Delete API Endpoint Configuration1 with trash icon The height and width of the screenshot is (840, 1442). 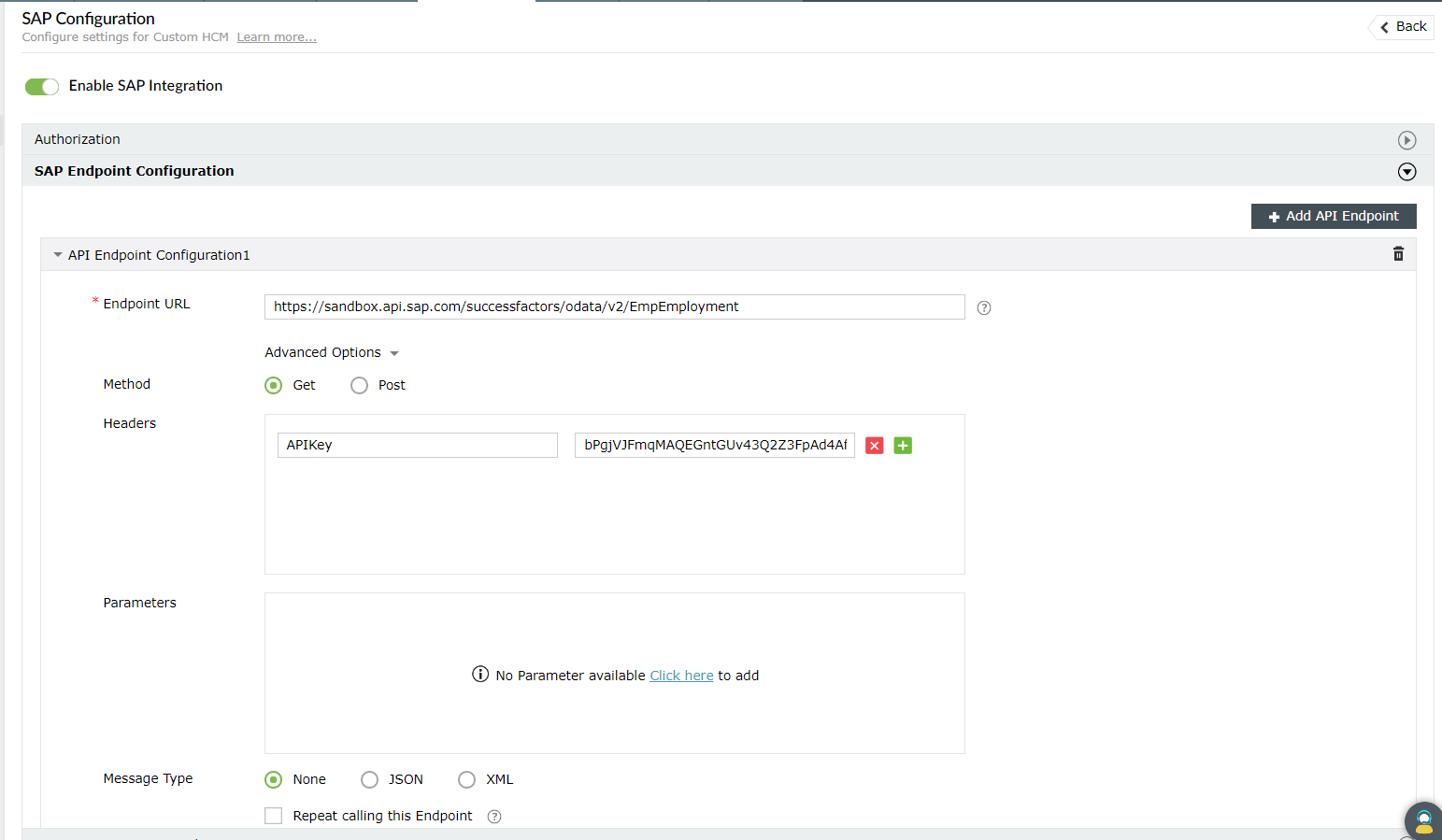coord(1398,254)
